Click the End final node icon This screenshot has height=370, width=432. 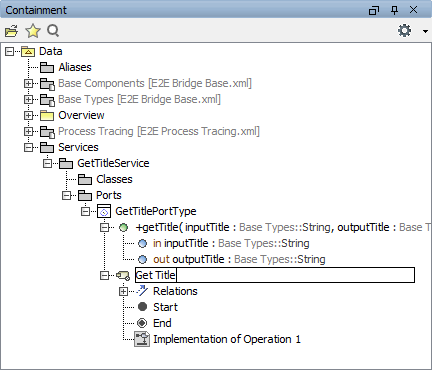click(142, 323)
